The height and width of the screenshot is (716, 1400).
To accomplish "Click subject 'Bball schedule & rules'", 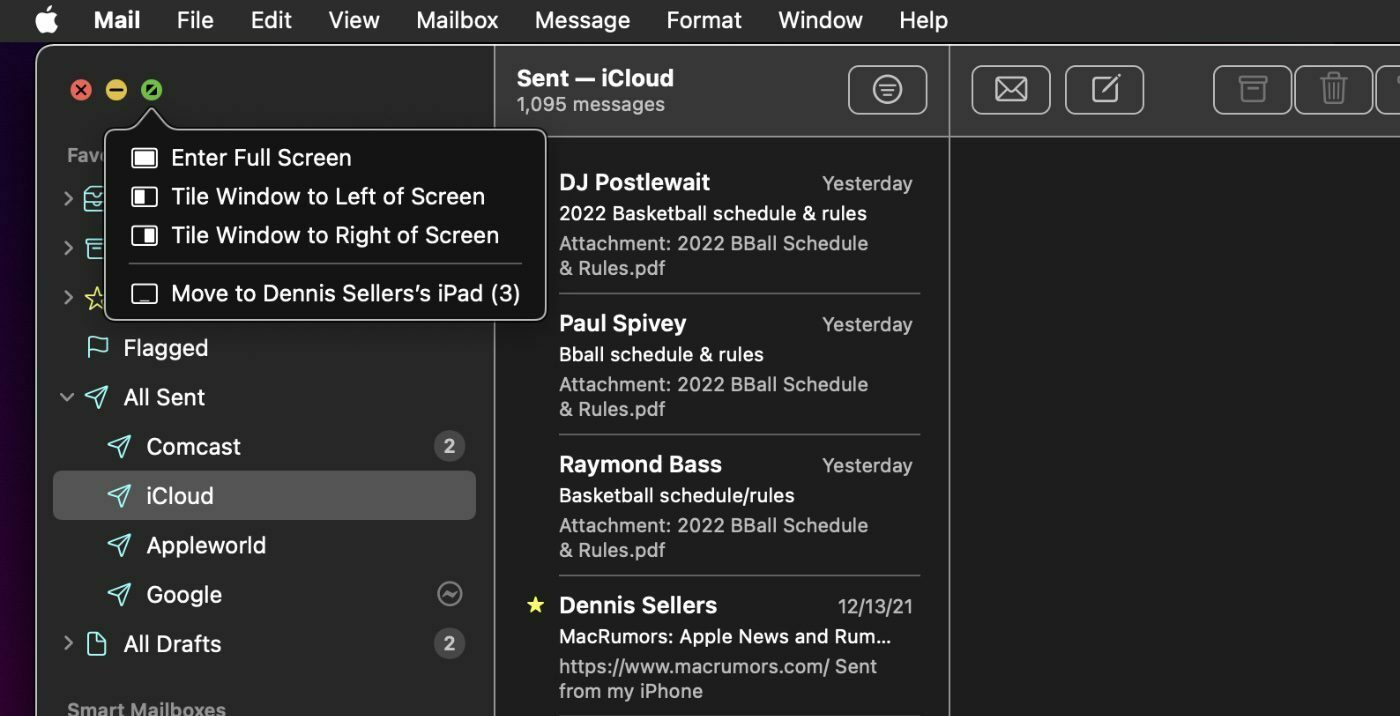I will [661, 354].
